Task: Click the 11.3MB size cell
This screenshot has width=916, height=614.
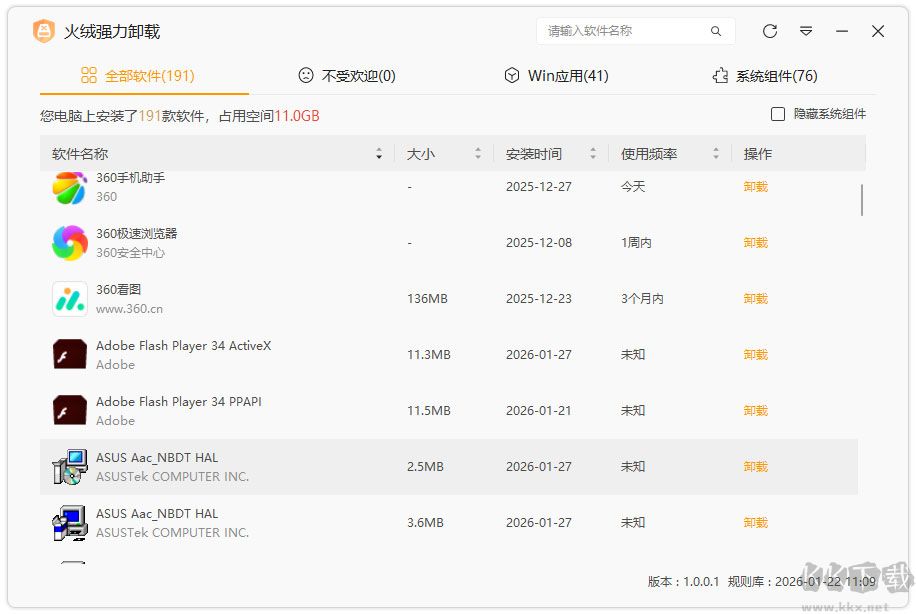Action: pyautogui.click(x=429, y=355)
